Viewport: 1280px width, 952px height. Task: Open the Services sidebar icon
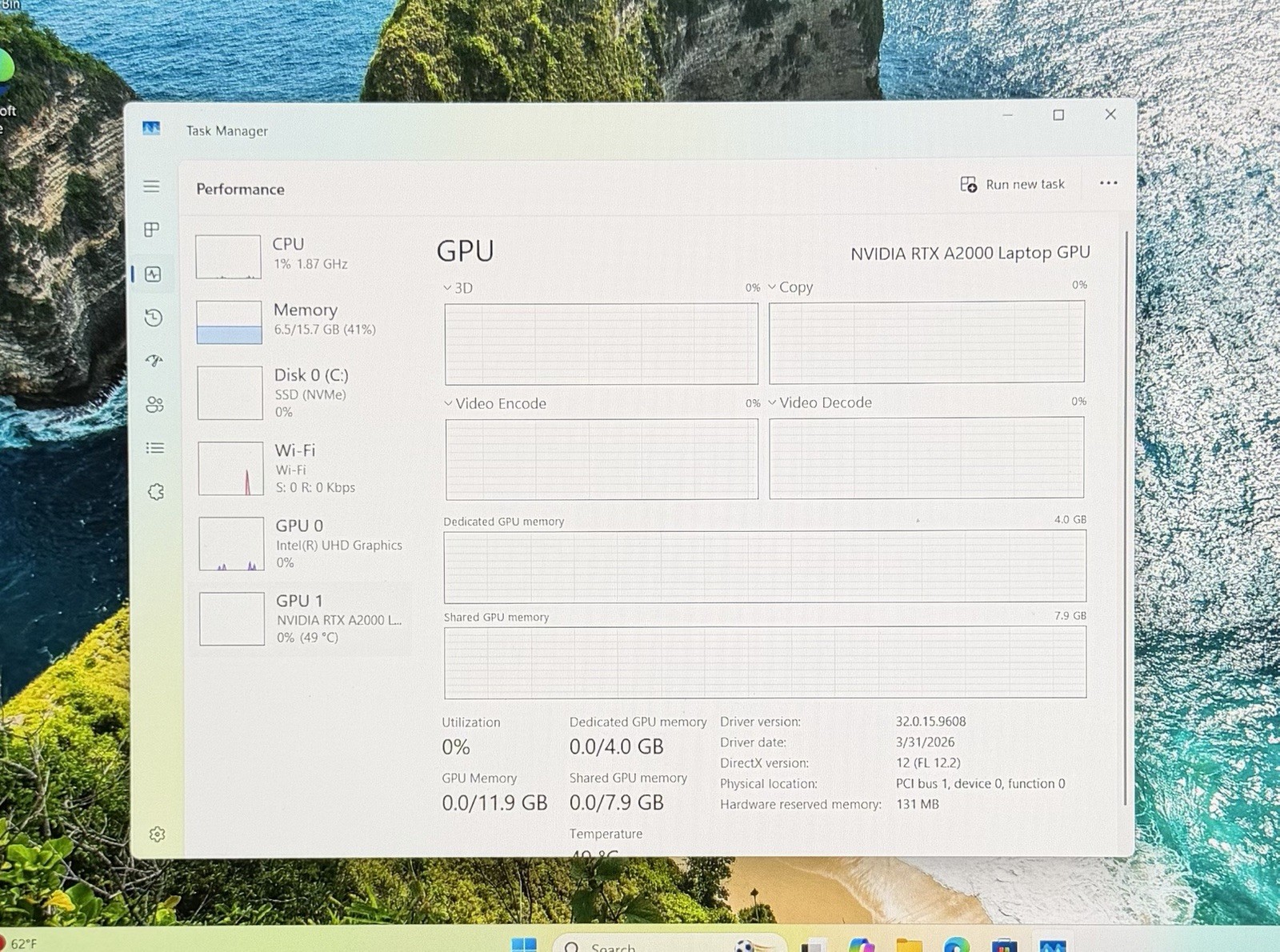pos(156,491)
